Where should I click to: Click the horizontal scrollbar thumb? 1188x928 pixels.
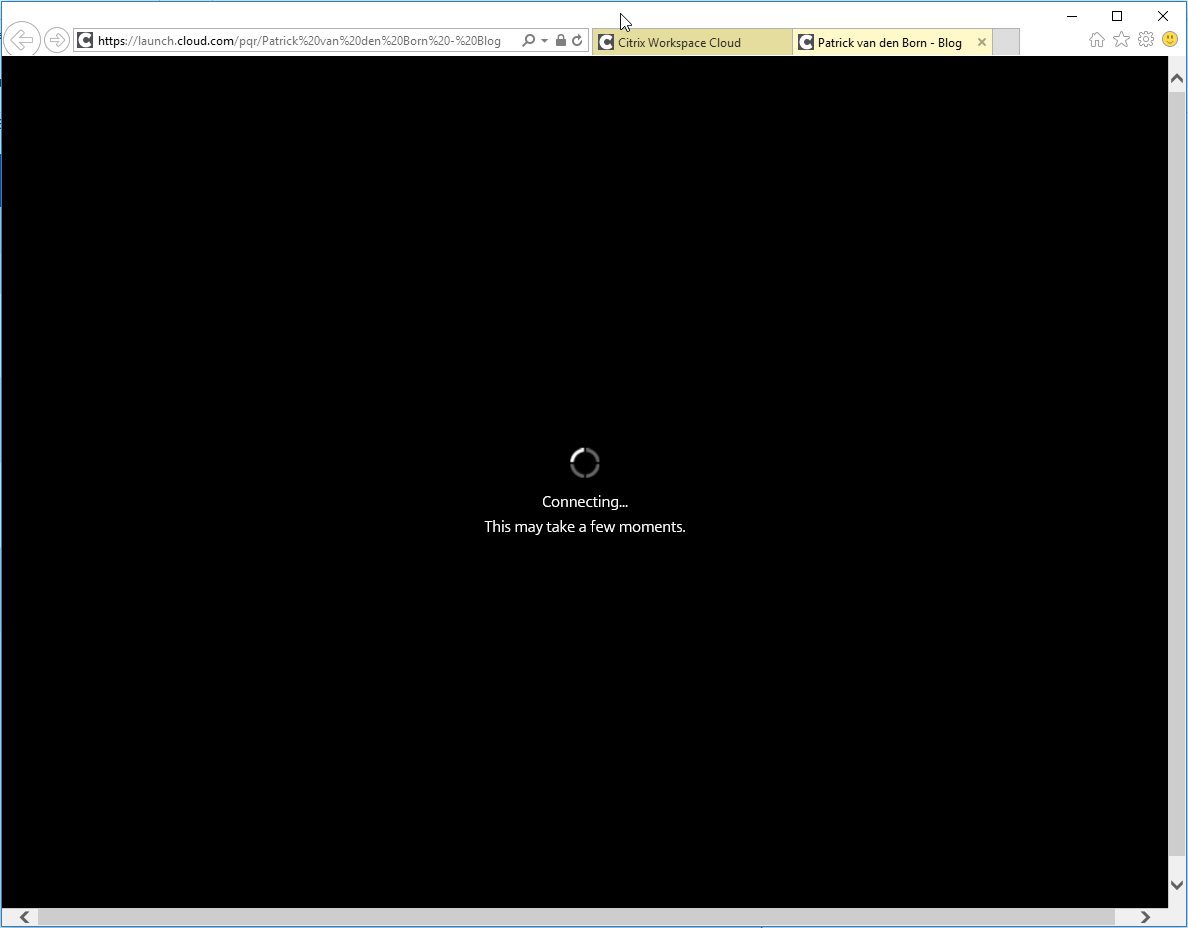coord(576,917)
